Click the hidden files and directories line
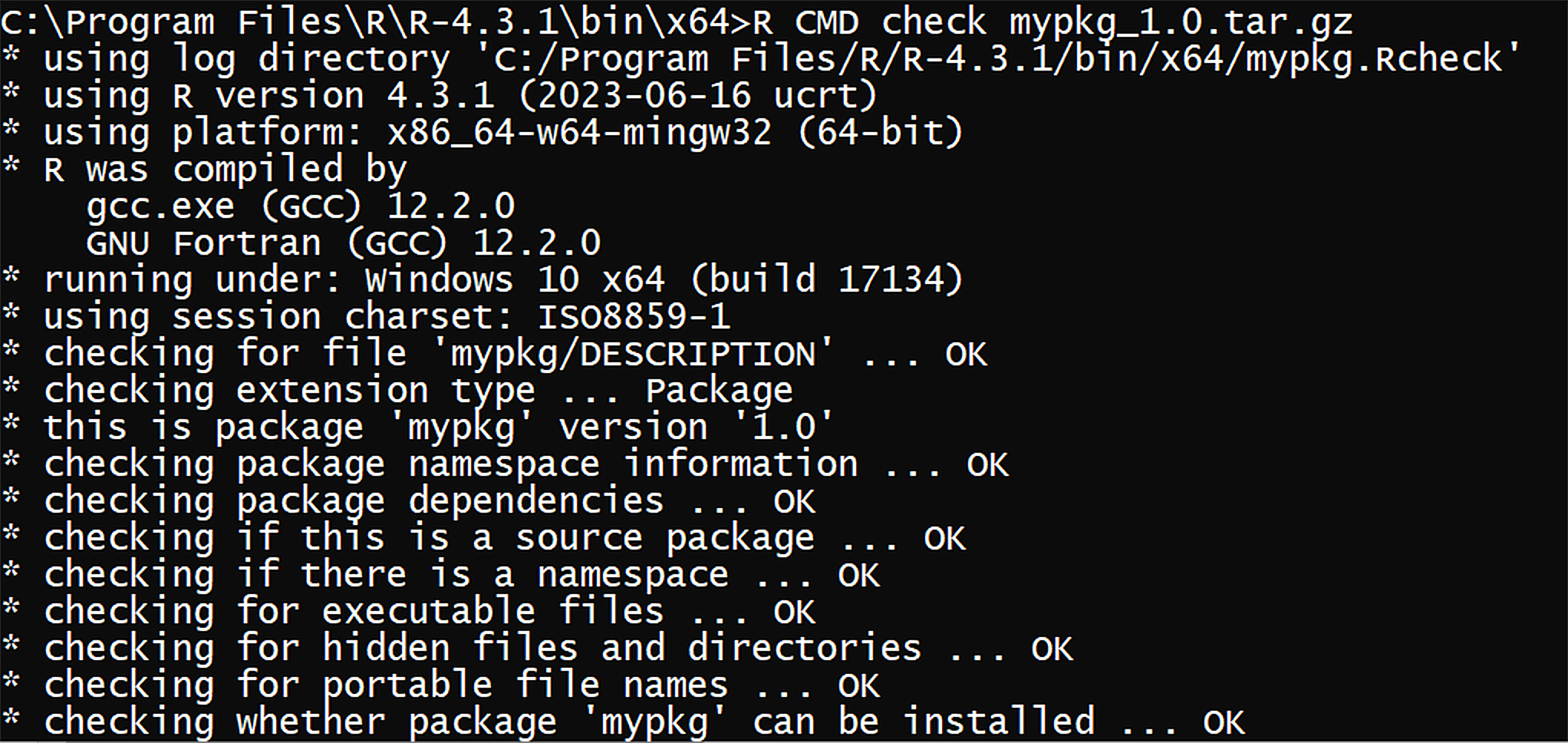The image size is (1568, 743). pos(538,648)
